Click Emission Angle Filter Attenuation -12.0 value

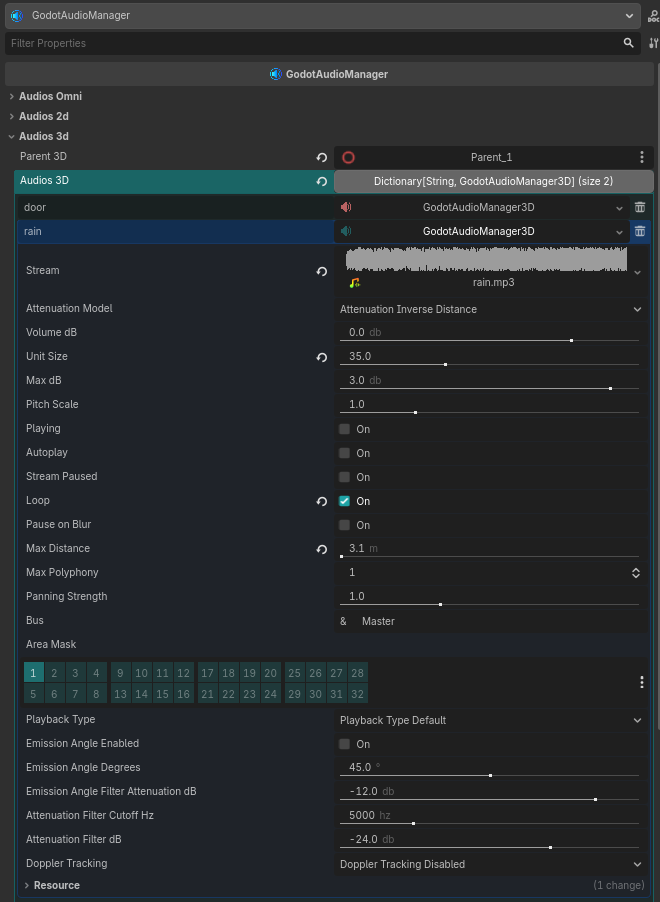click(364, 792)
